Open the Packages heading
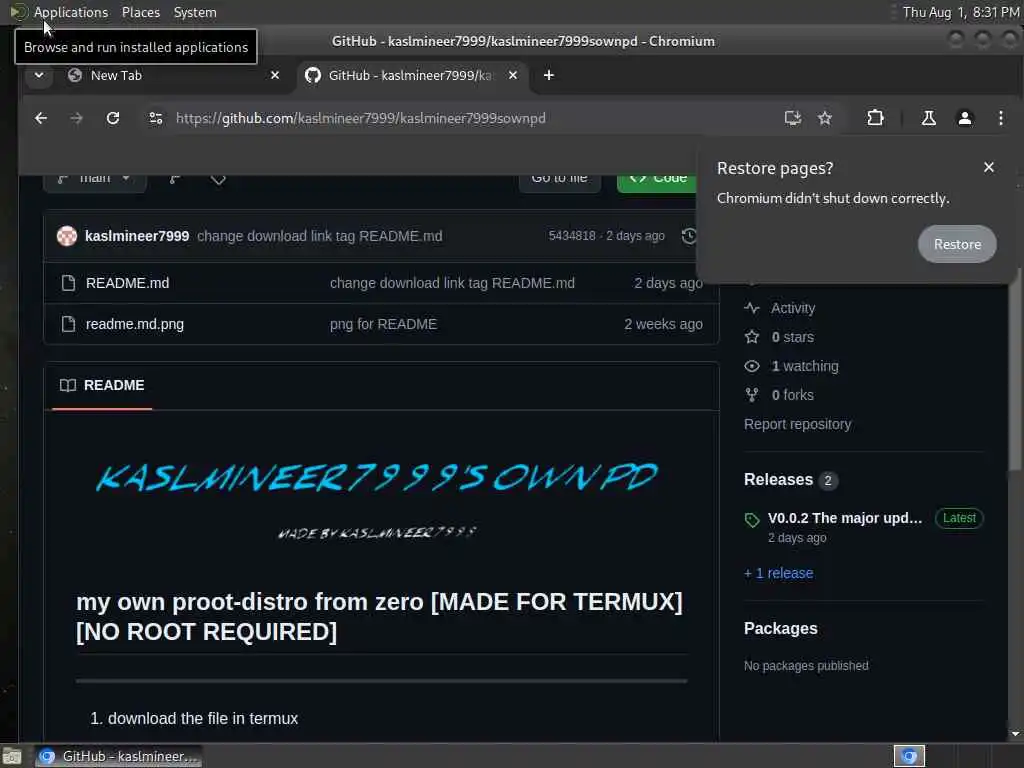 (780, 628)
